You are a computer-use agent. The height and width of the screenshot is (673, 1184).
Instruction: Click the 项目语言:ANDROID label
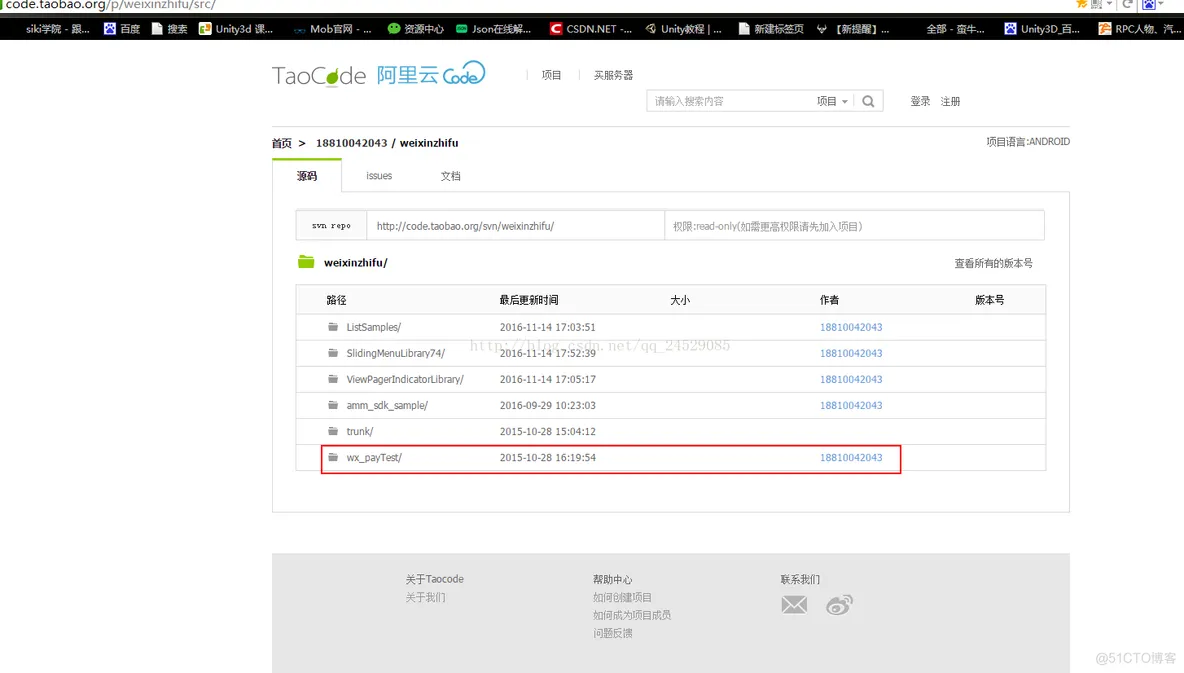(x=1028, y=141)
